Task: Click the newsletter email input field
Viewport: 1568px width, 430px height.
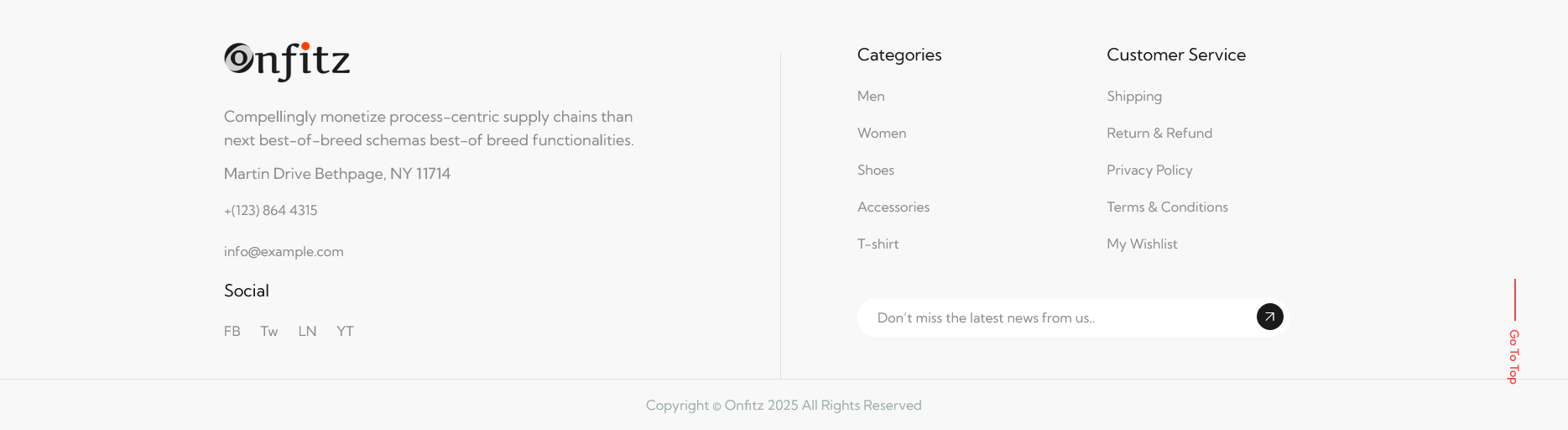Action: click(1057, 317)
